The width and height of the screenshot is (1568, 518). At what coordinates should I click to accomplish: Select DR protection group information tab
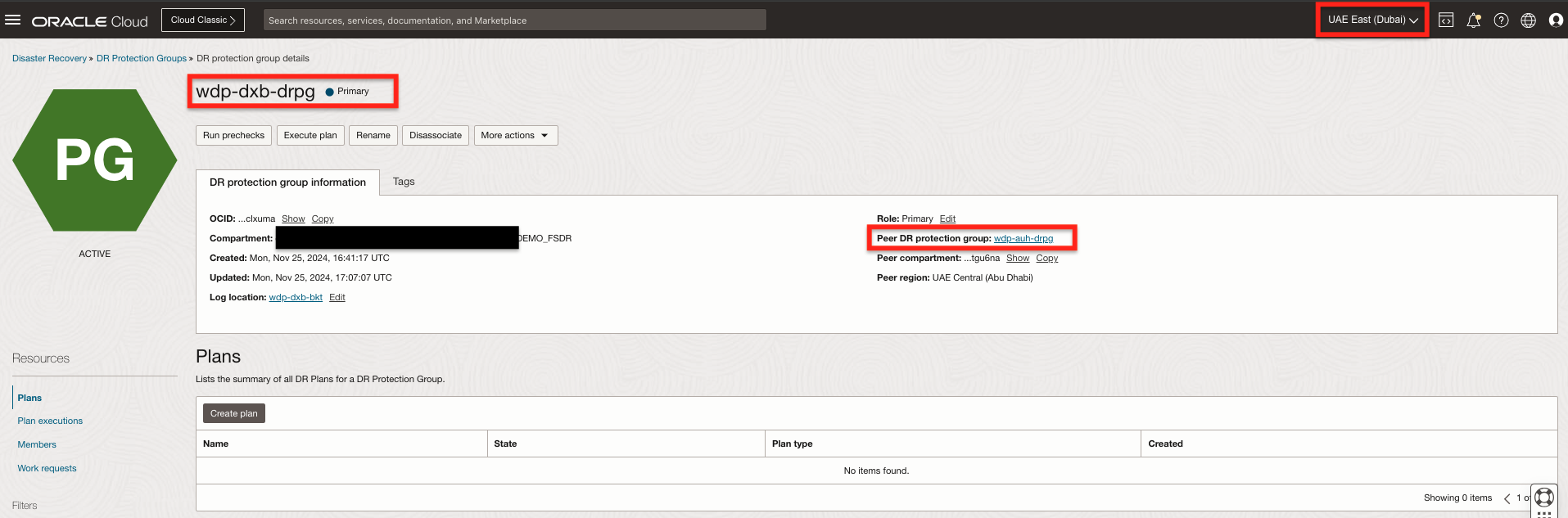[x=287, y=182]
